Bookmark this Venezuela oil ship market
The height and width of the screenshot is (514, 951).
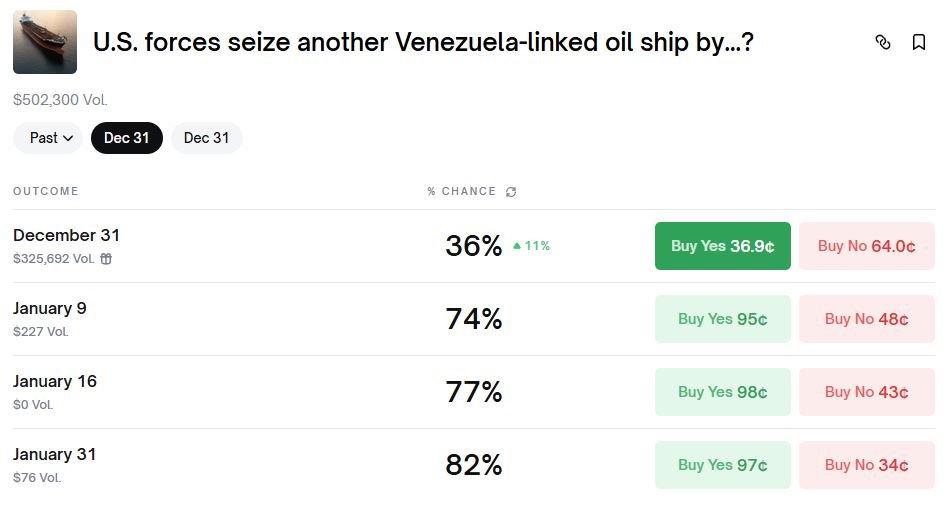(x=918, y=42)
